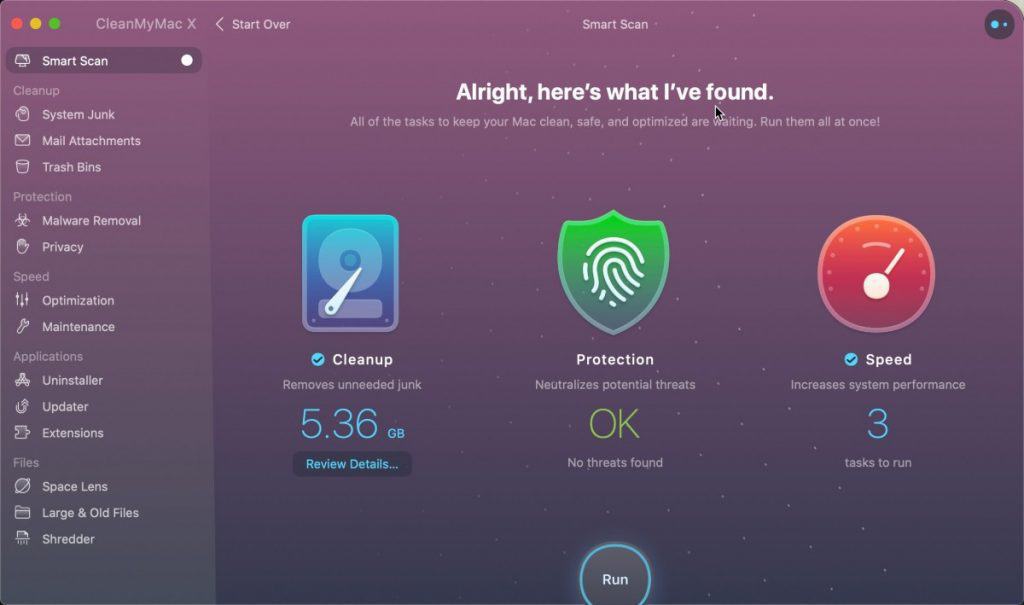Open the Malware Removal biohazard icon
The height and width of the screenshot is (605, 1024).
pyautogui.click(x=22, y=220)
